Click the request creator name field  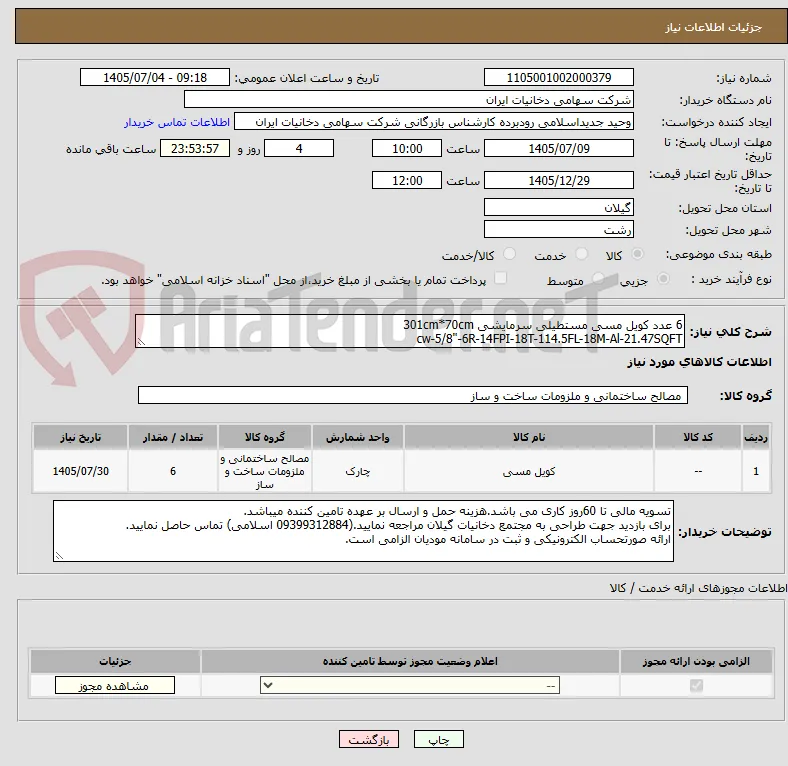(434, 122)
